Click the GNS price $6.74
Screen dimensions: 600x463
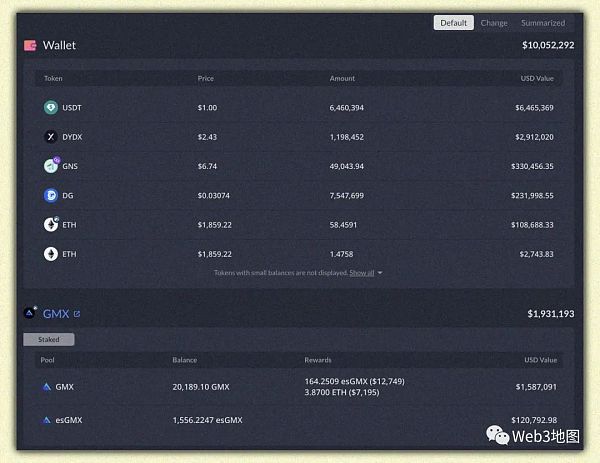(207, 166)
